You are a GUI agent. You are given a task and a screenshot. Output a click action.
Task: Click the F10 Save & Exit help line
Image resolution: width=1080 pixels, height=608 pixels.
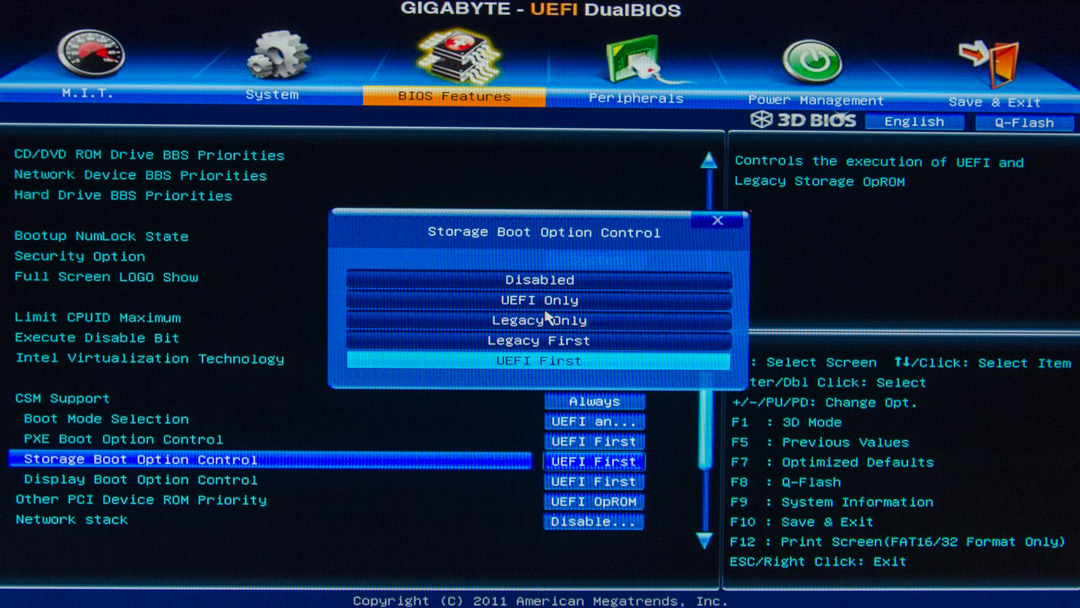pyautogui.click(x=802, y=522)
